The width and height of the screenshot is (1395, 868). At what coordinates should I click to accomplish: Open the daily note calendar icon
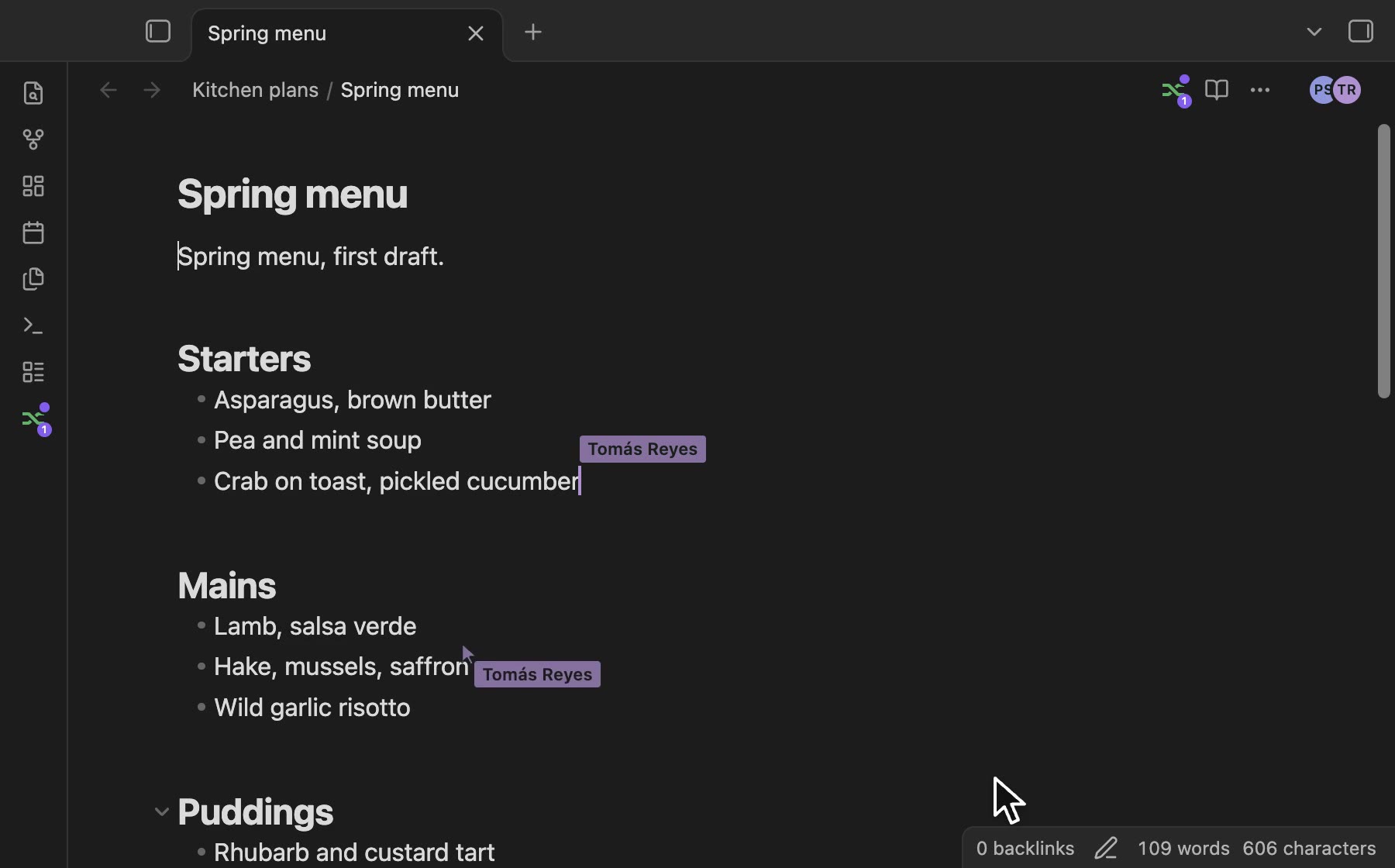click(x=33, y=232)
